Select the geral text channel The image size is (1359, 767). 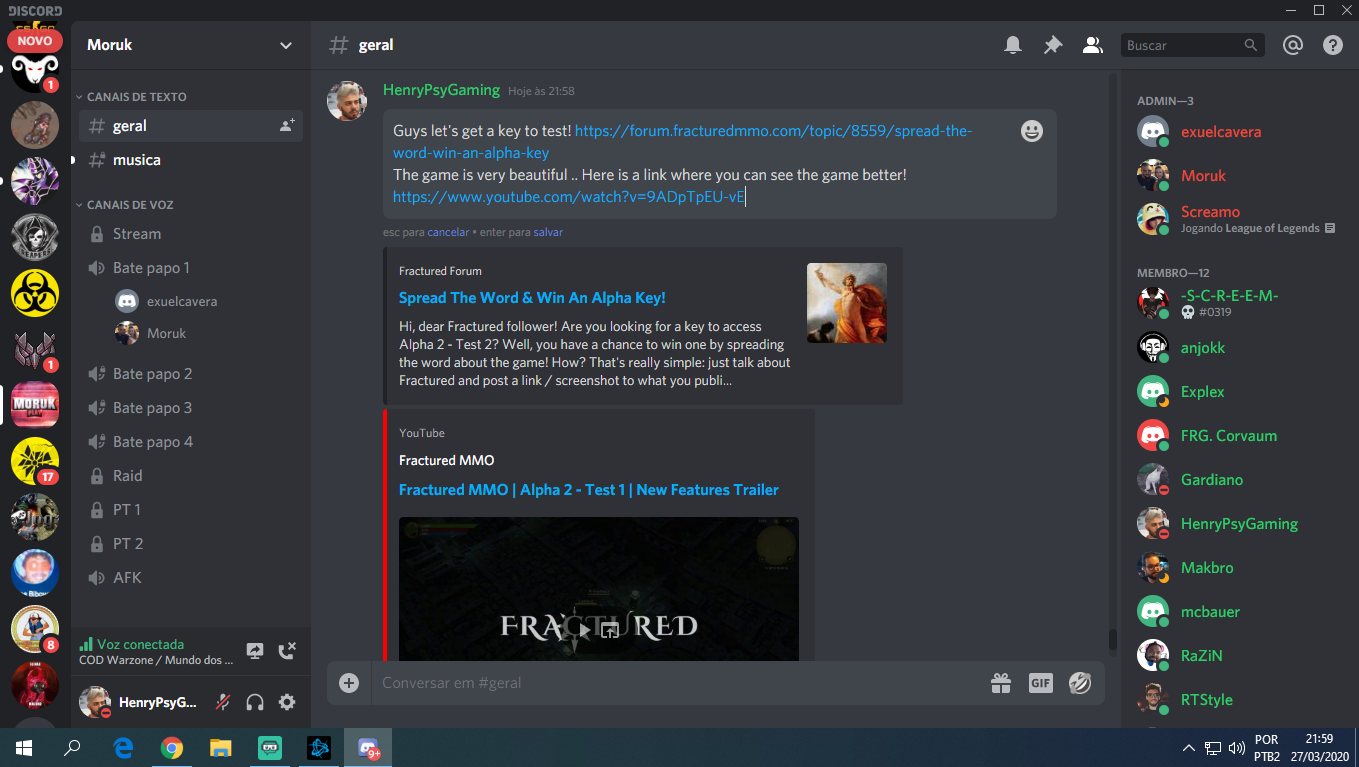pyautogui.click(x=190, y=126)
